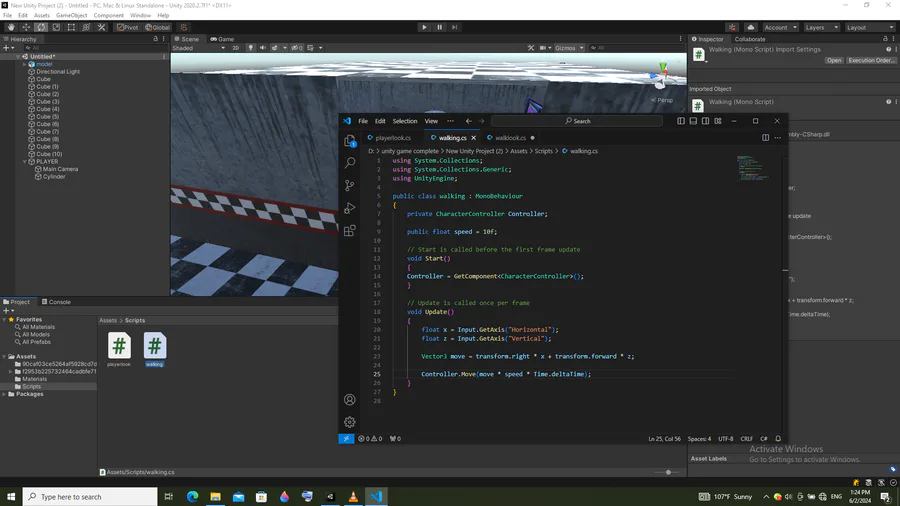This screenshot has height=506, width=900.
Task: Open the Gizmos dropdown
Action: (x=569, y=48)
